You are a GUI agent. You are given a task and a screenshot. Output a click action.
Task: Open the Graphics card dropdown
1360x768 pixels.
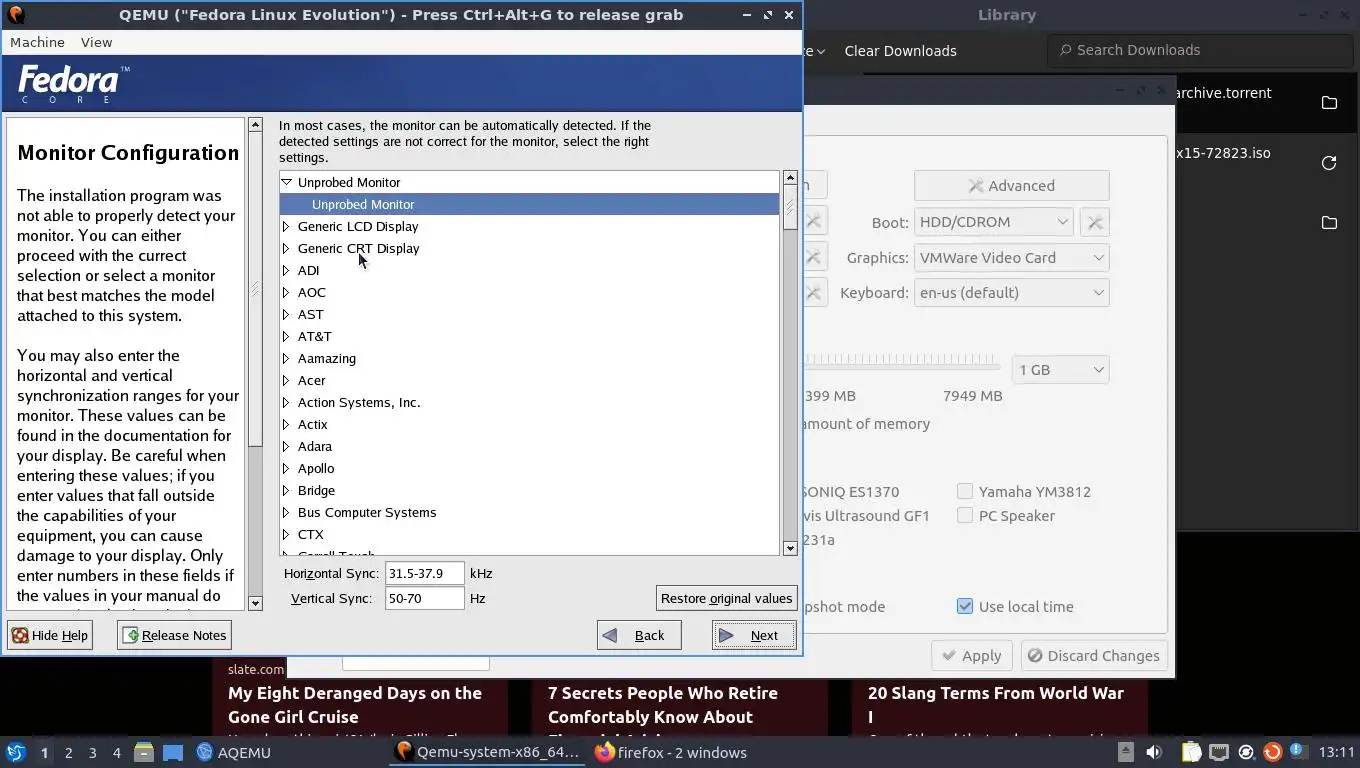tap(1011, 257)
